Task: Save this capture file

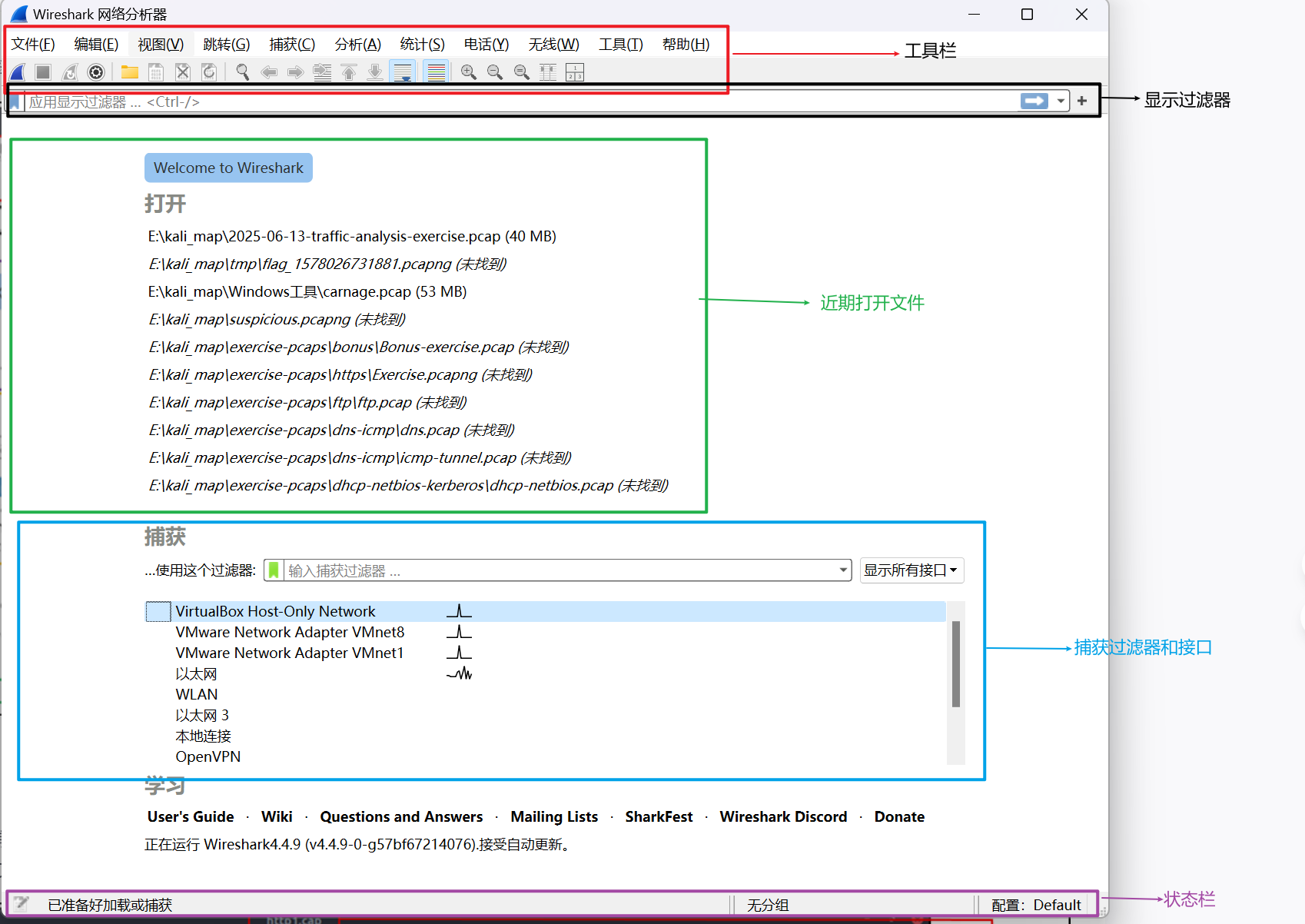Action: (x=156, y=72)
